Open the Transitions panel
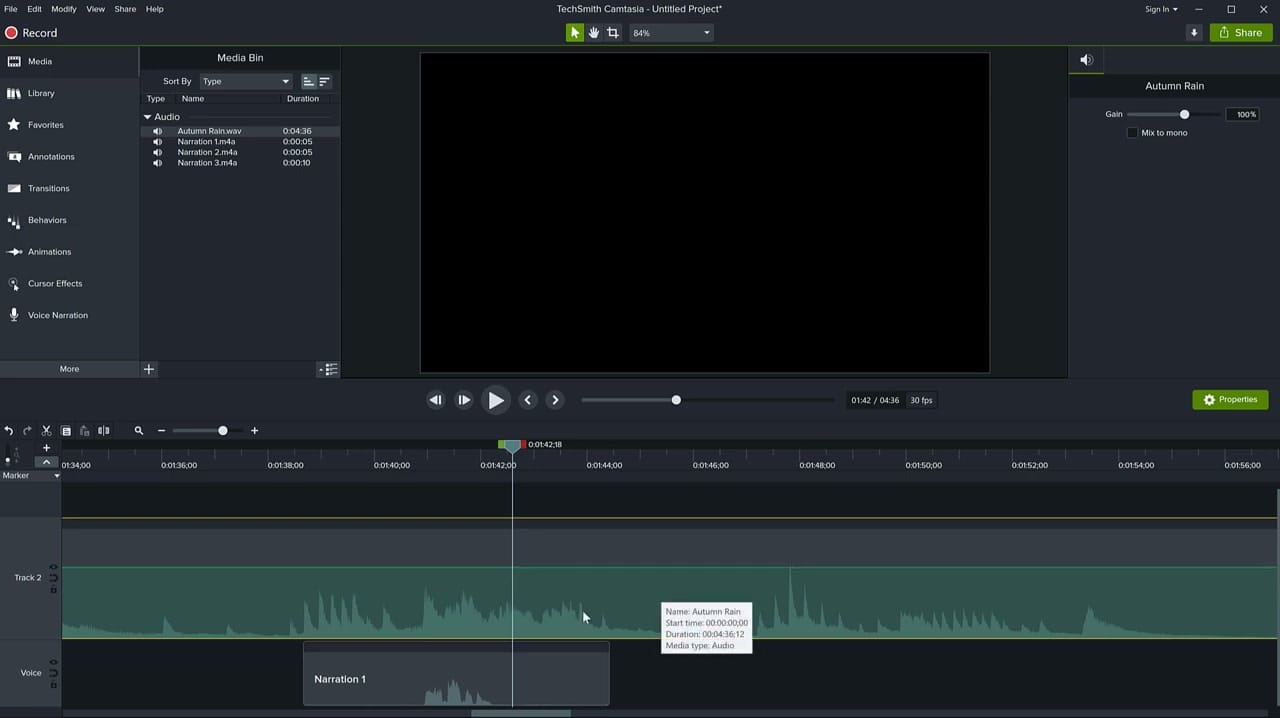 (x=48, y=188)
